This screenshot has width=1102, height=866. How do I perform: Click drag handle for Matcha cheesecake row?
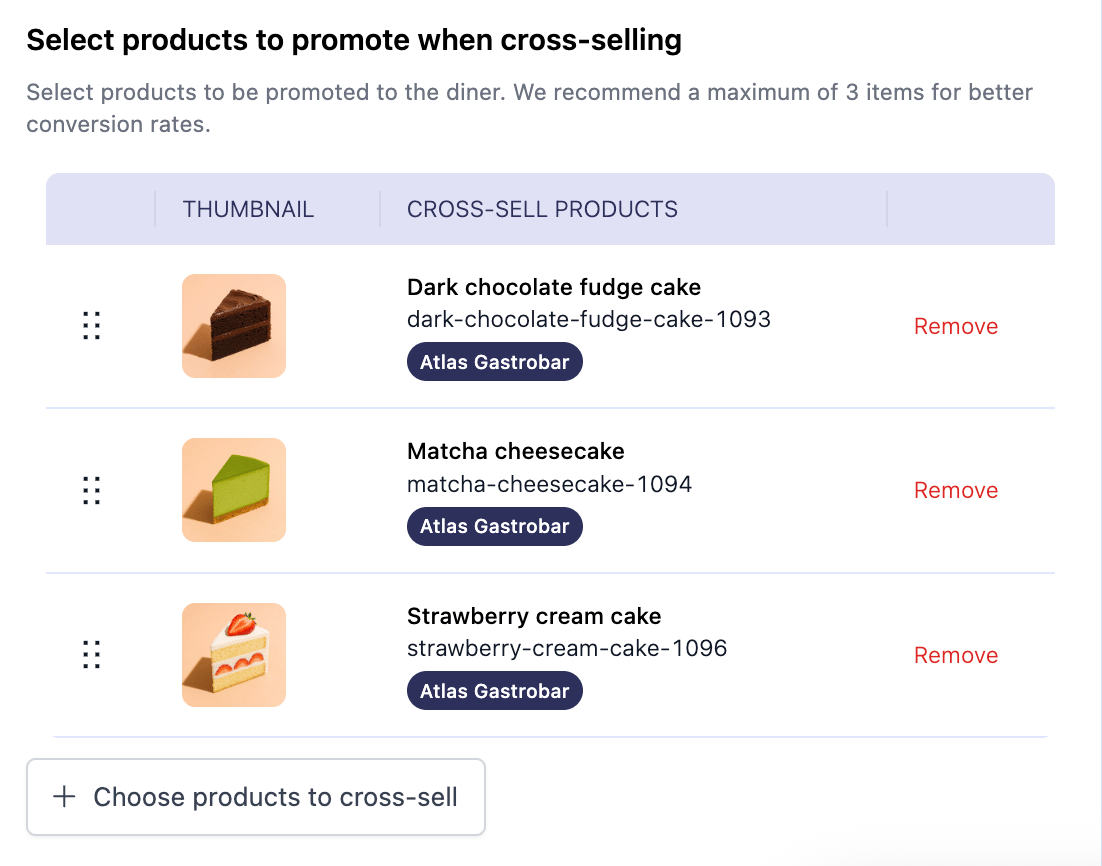pyautogui.click(x=91, y=490)
